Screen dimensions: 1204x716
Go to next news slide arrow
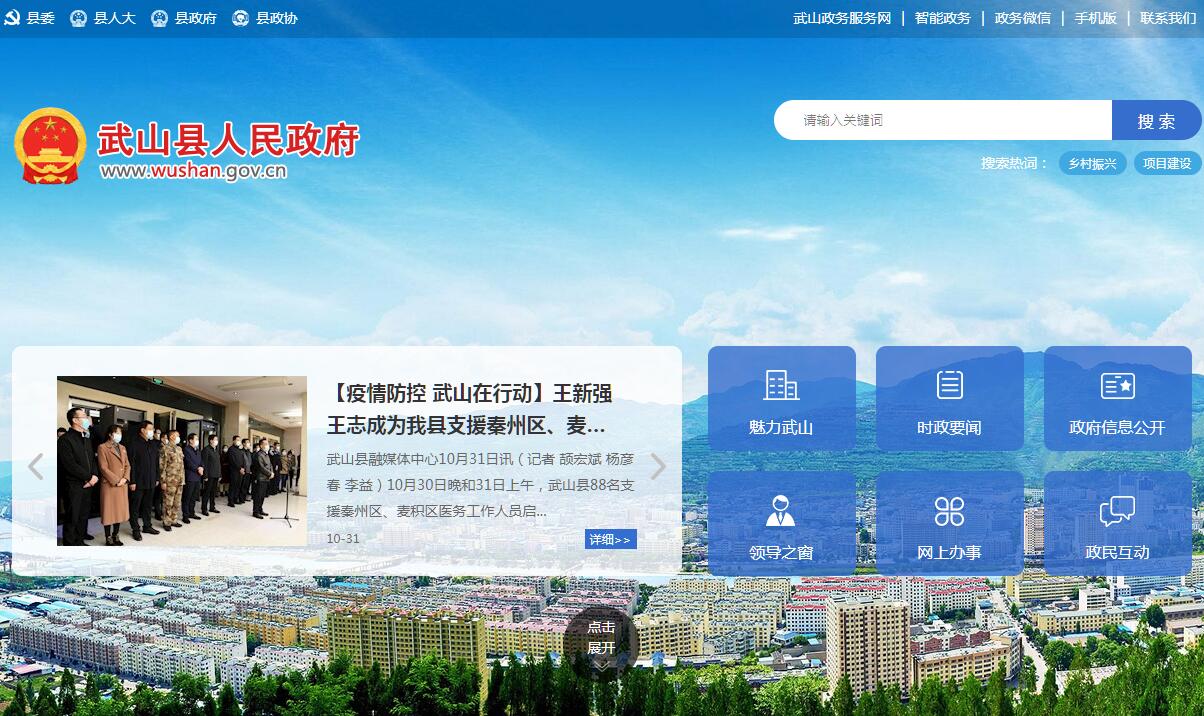658,467
